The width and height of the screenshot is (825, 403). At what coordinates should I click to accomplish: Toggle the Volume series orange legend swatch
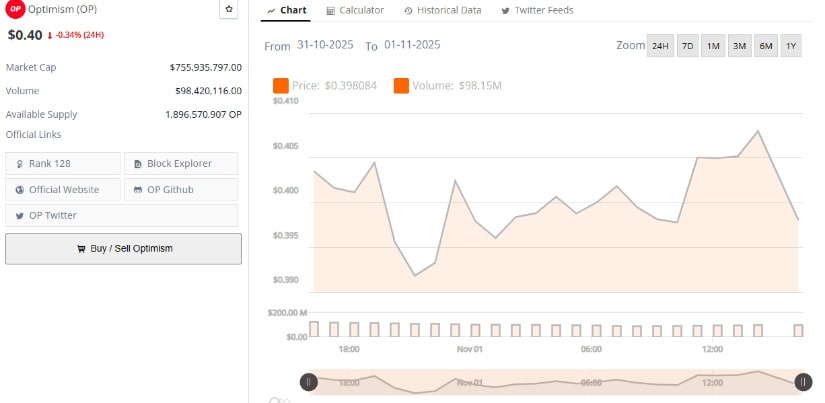click(401, 85)
